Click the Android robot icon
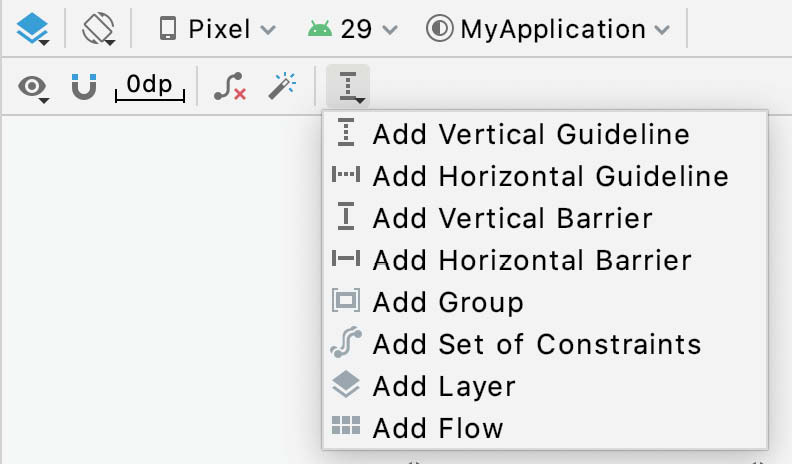 pos(320,29)
